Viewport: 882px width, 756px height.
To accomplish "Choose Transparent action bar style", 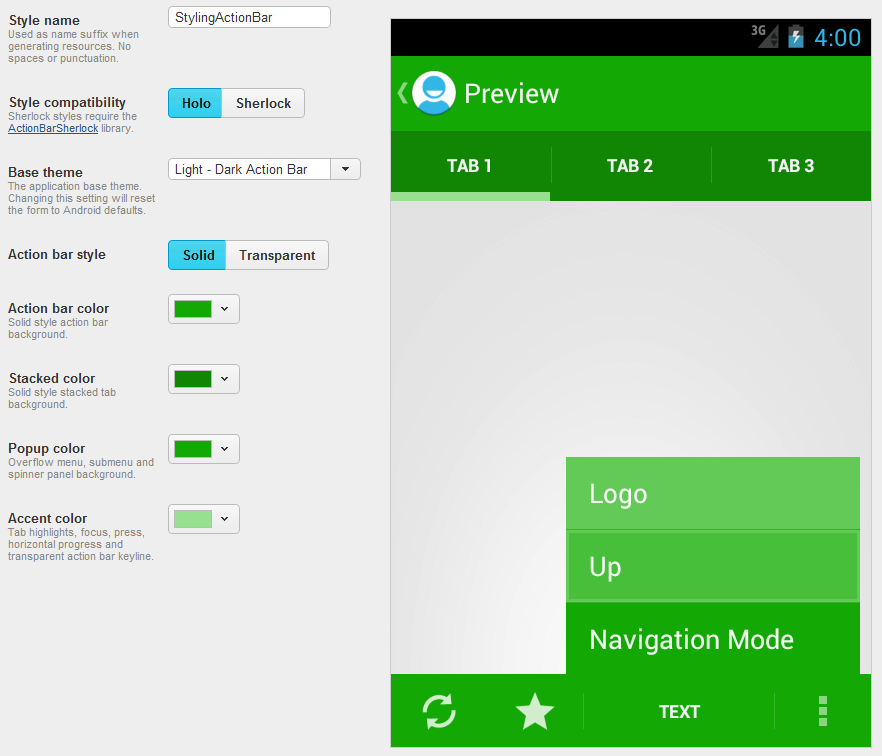I will (277, 255).
